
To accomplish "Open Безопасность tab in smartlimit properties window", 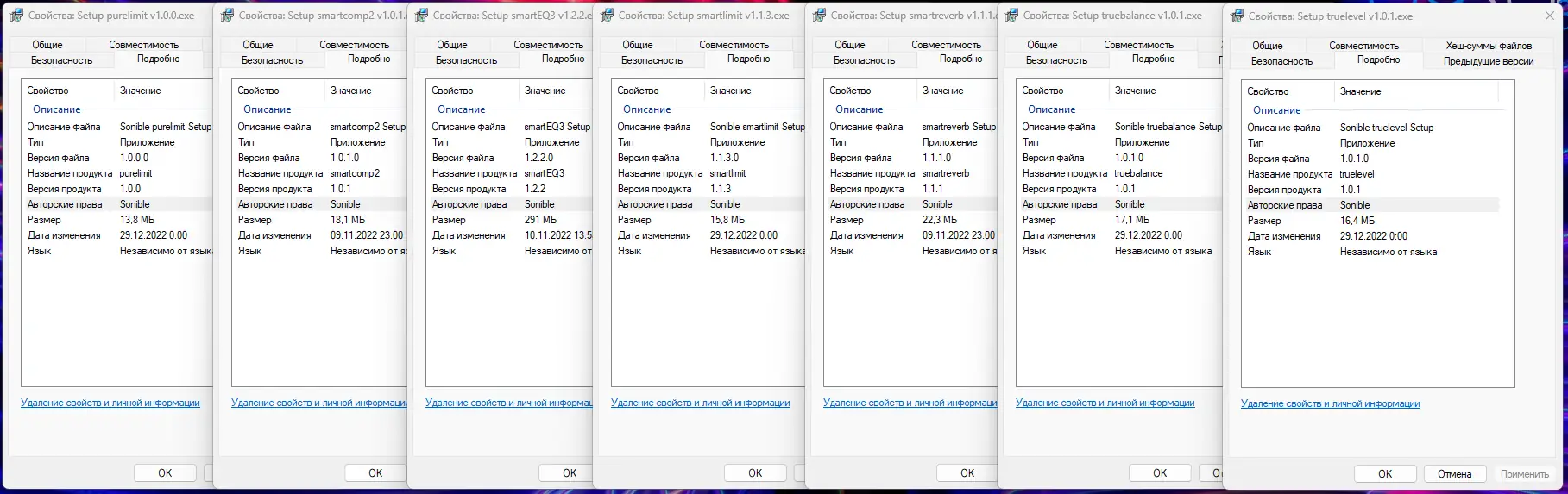I will (x=652, y=60).
